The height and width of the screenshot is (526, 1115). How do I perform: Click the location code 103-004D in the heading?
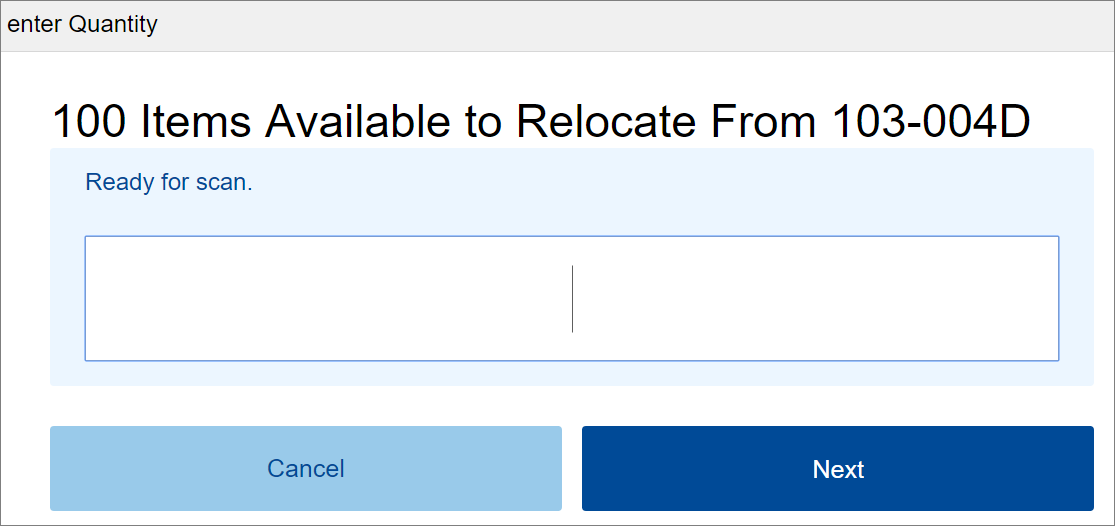click(x=930, y=122)
